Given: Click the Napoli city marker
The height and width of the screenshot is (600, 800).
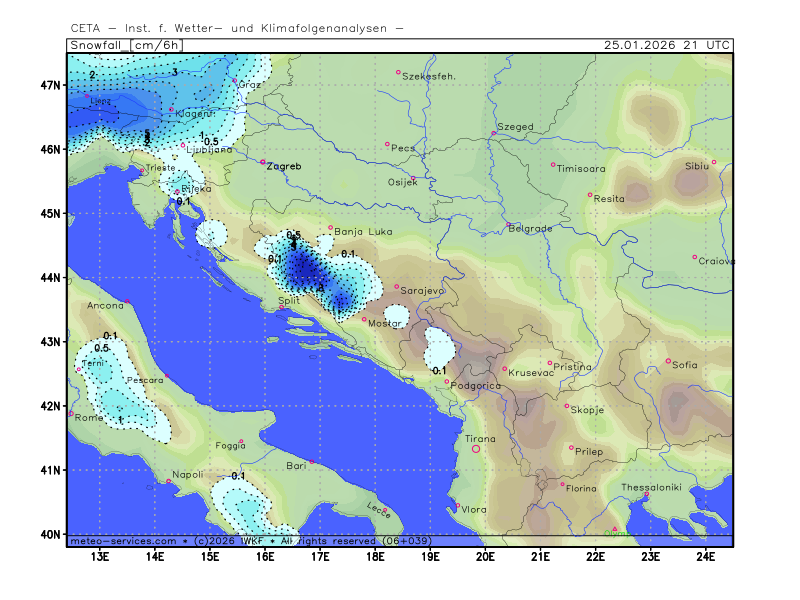Looking at the screenshot, I should [168, 482].
